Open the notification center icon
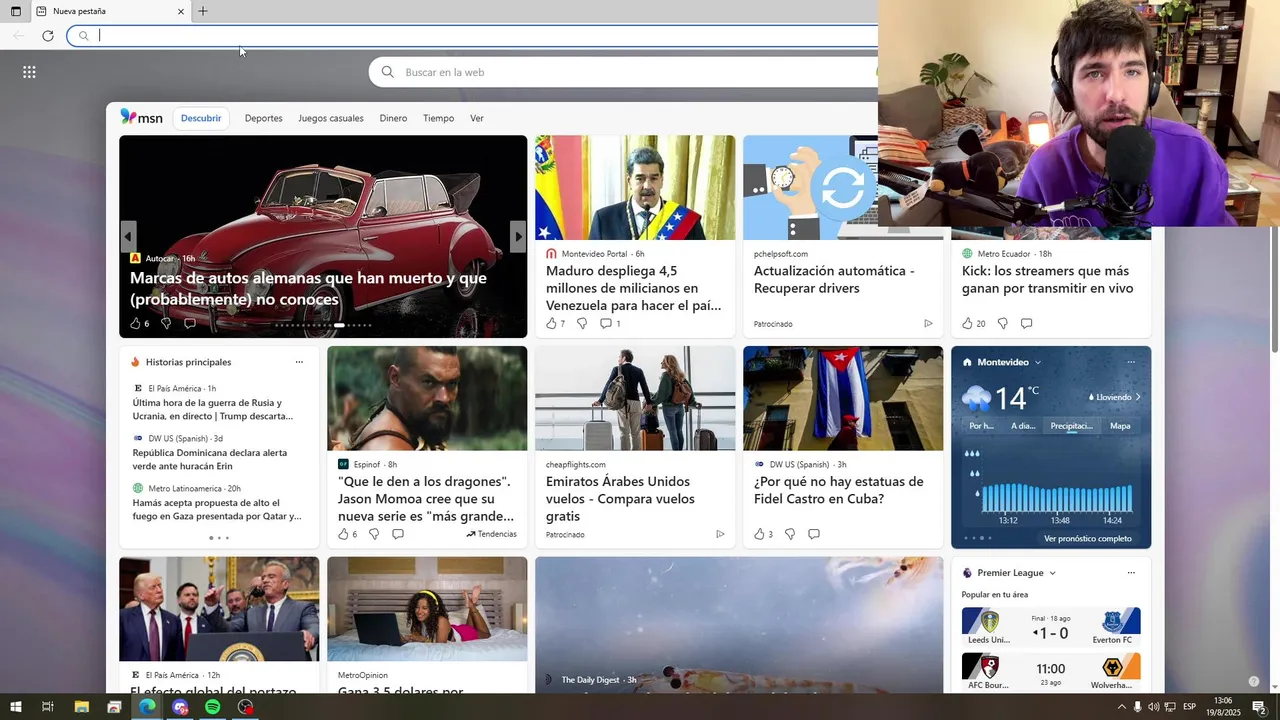Image resolution: width=1280 pixels, height=720 pixels. click(1259, 707)
